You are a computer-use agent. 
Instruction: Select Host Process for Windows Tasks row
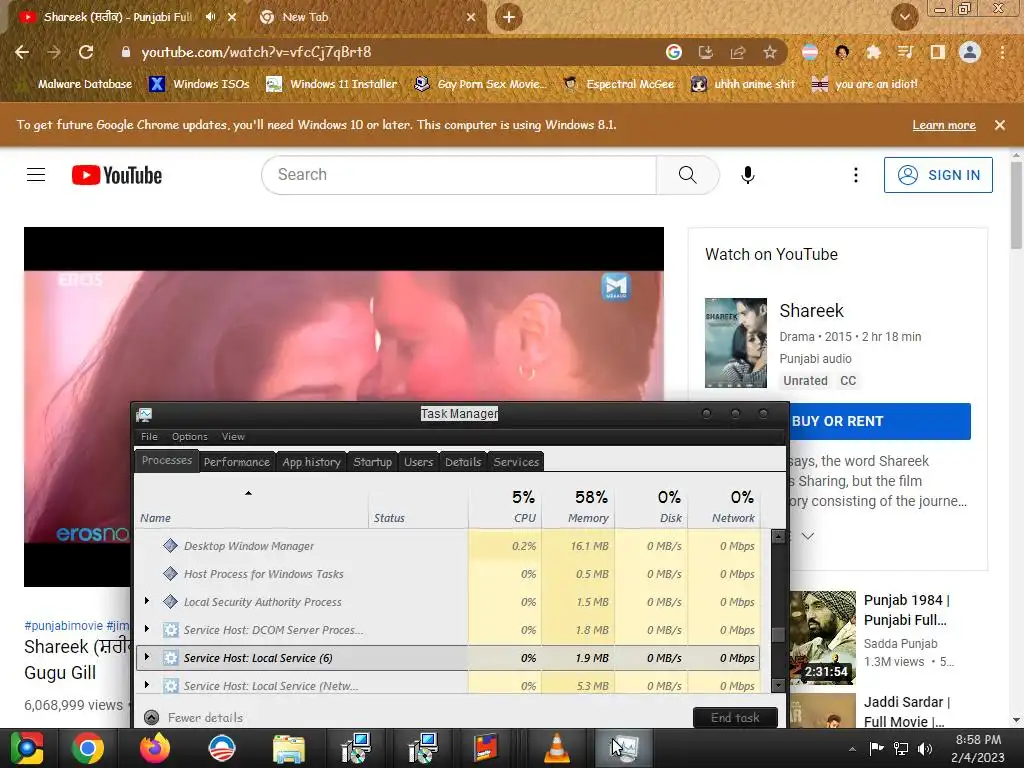[x=448, y=573]
